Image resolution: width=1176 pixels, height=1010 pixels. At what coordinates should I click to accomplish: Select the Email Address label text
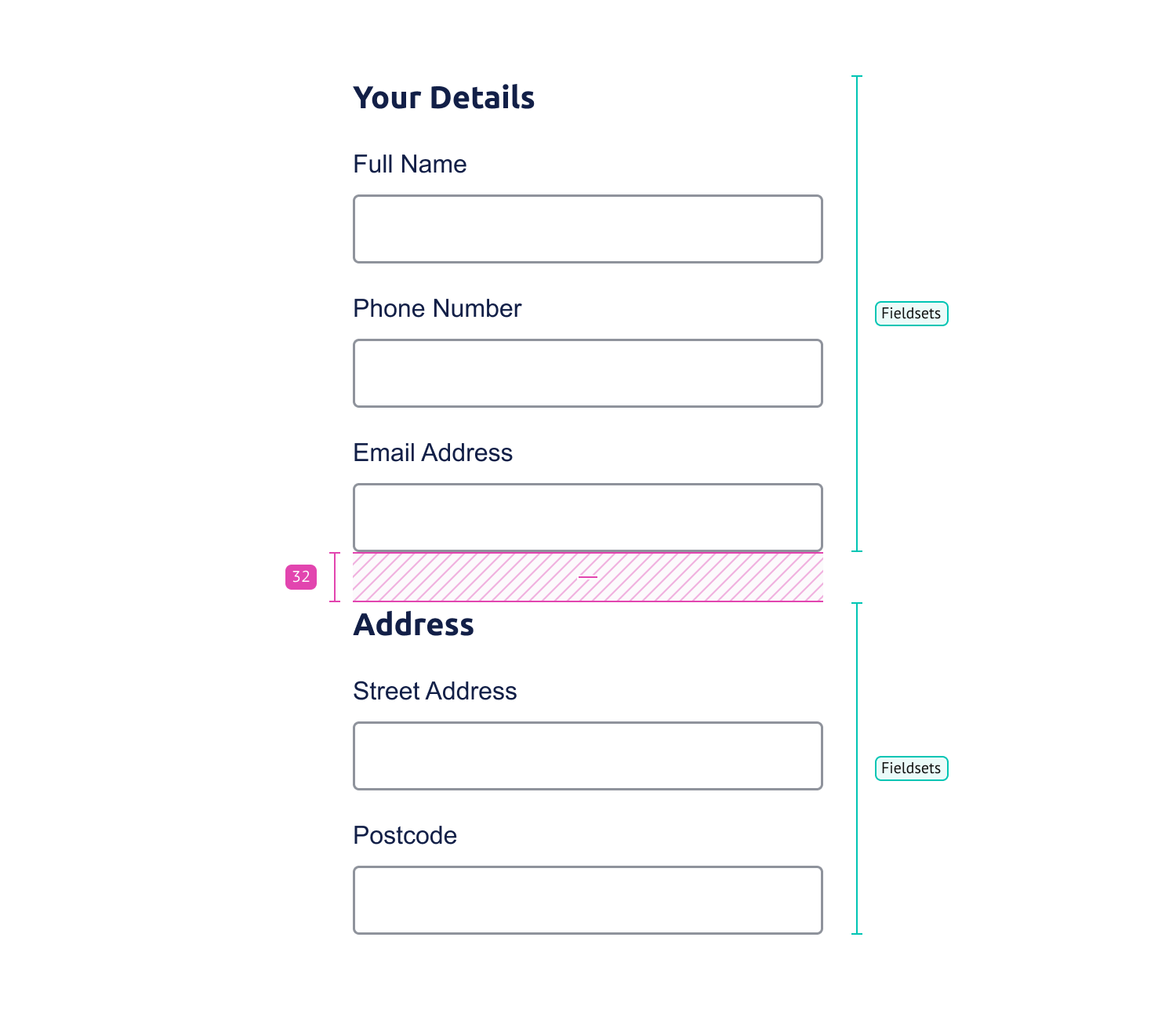[x=433, y=452]
